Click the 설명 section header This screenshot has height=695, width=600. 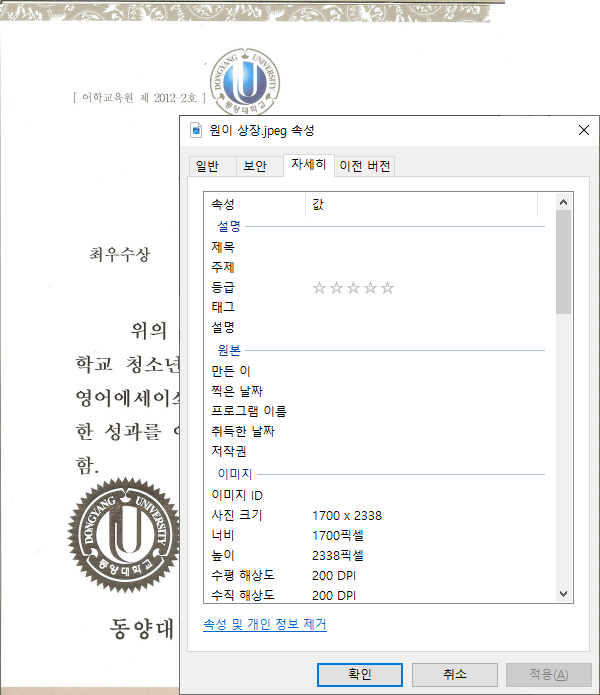click(229, 226)
